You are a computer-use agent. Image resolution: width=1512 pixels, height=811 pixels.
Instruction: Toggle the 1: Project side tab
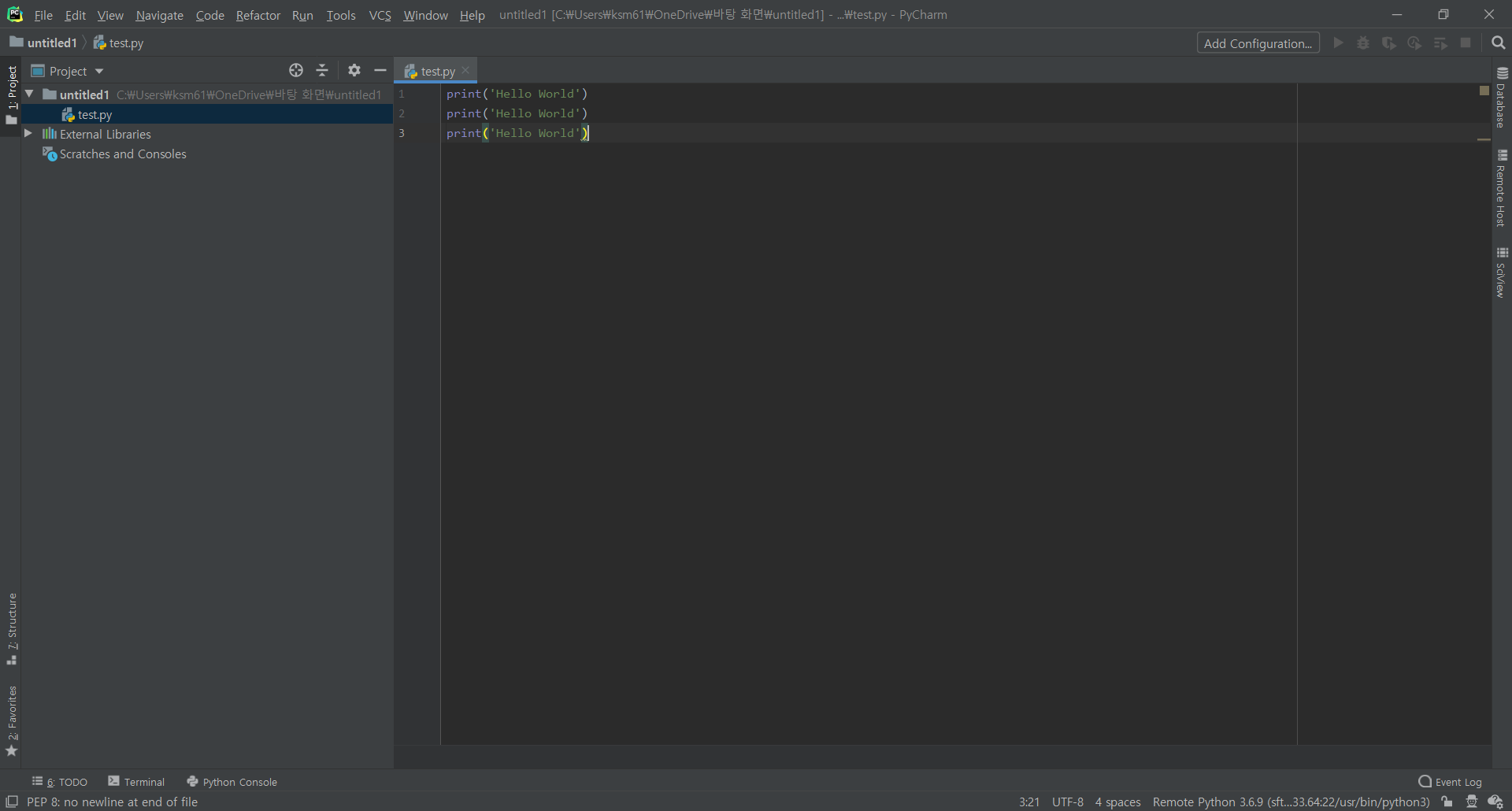pos(11,95)
